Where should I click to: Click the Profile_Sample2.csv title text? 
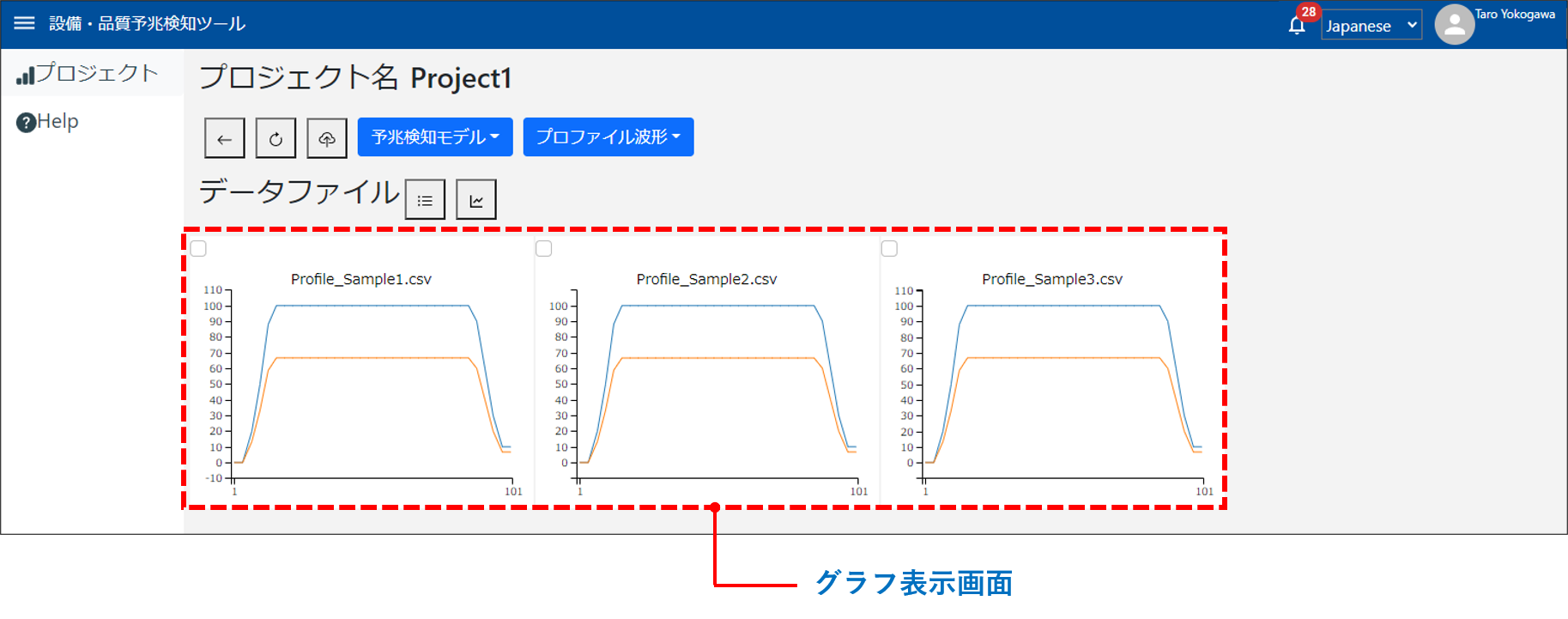(x=707, y=279)
